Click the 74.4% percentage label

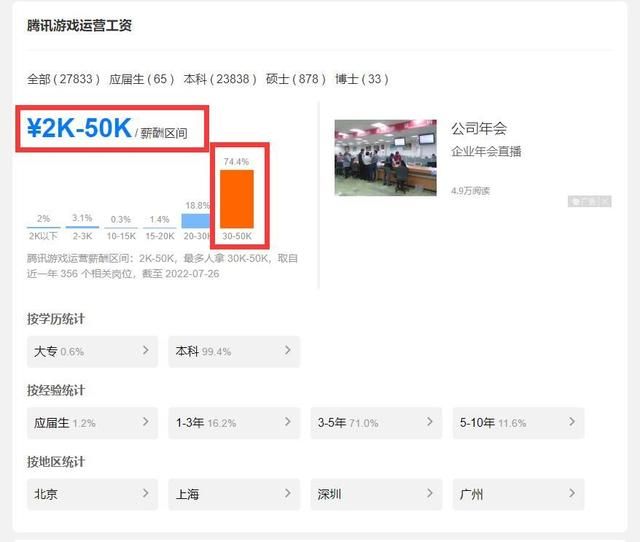click(x=236, y=162)
